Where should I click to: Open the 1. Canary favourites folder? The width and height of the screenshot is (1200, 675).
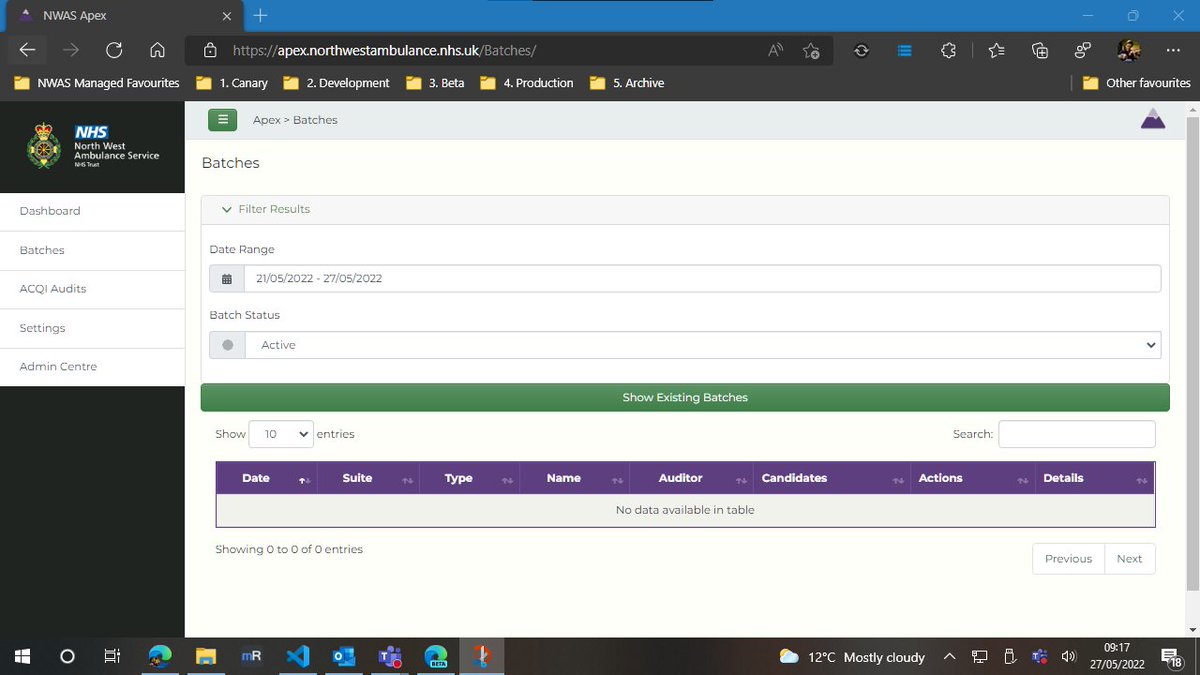[x=232, y=83]
